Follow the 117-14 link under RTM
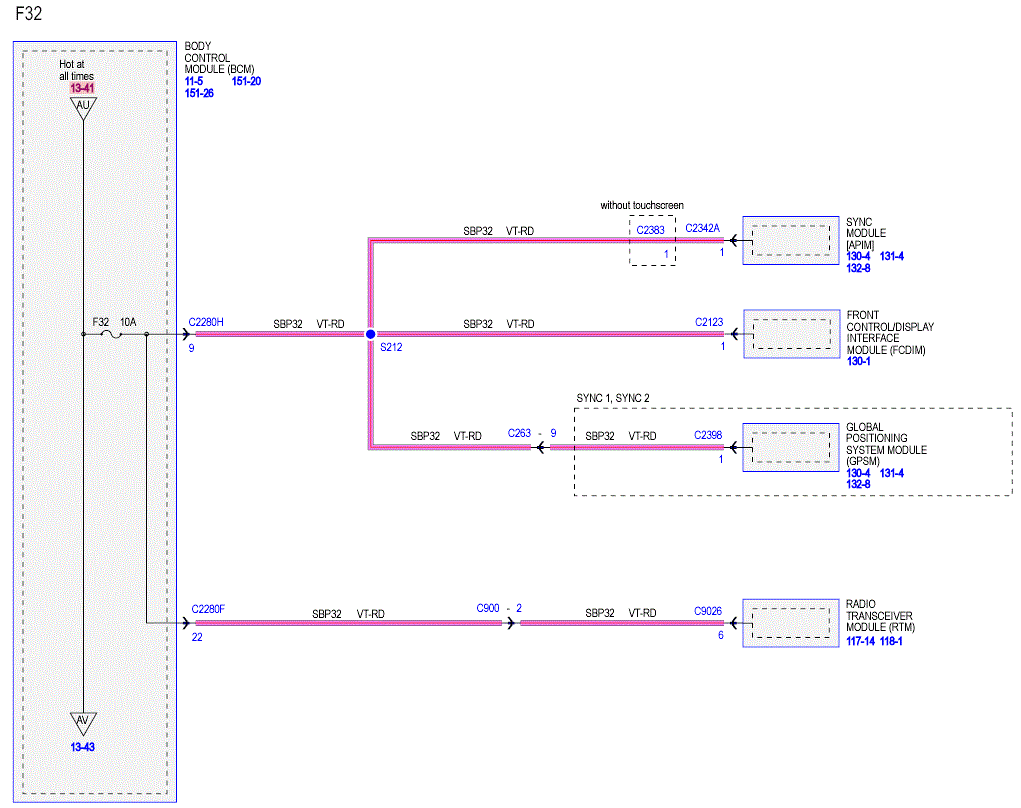Screen dimensions: 1021x808 pyautogui.click(x=860, y=641)
